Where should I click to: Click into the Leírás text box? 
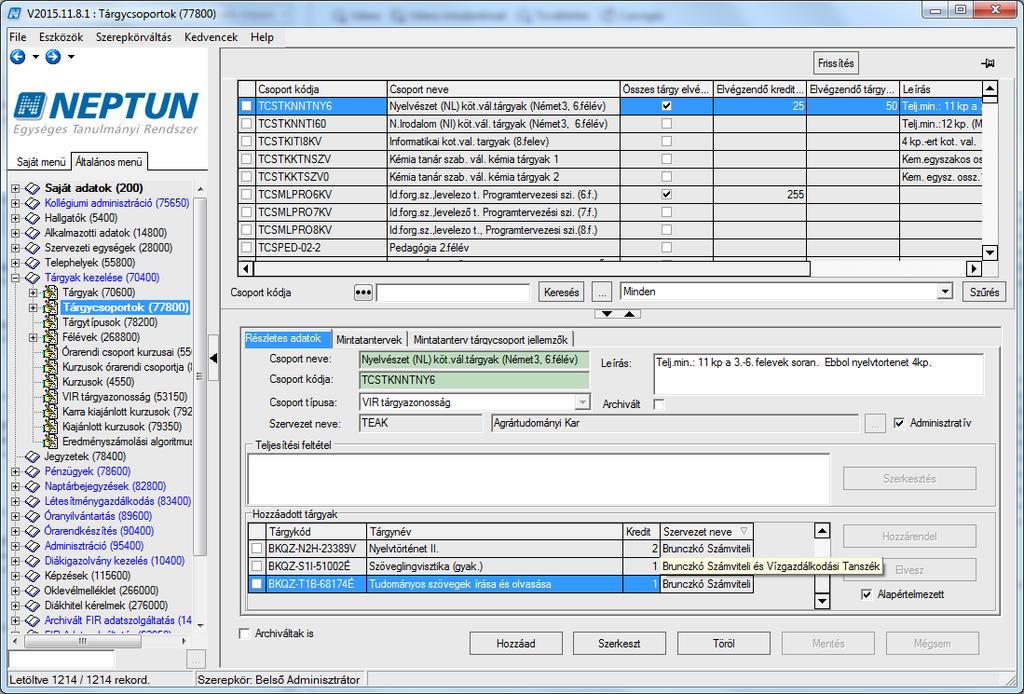click(x=818, y=374)
